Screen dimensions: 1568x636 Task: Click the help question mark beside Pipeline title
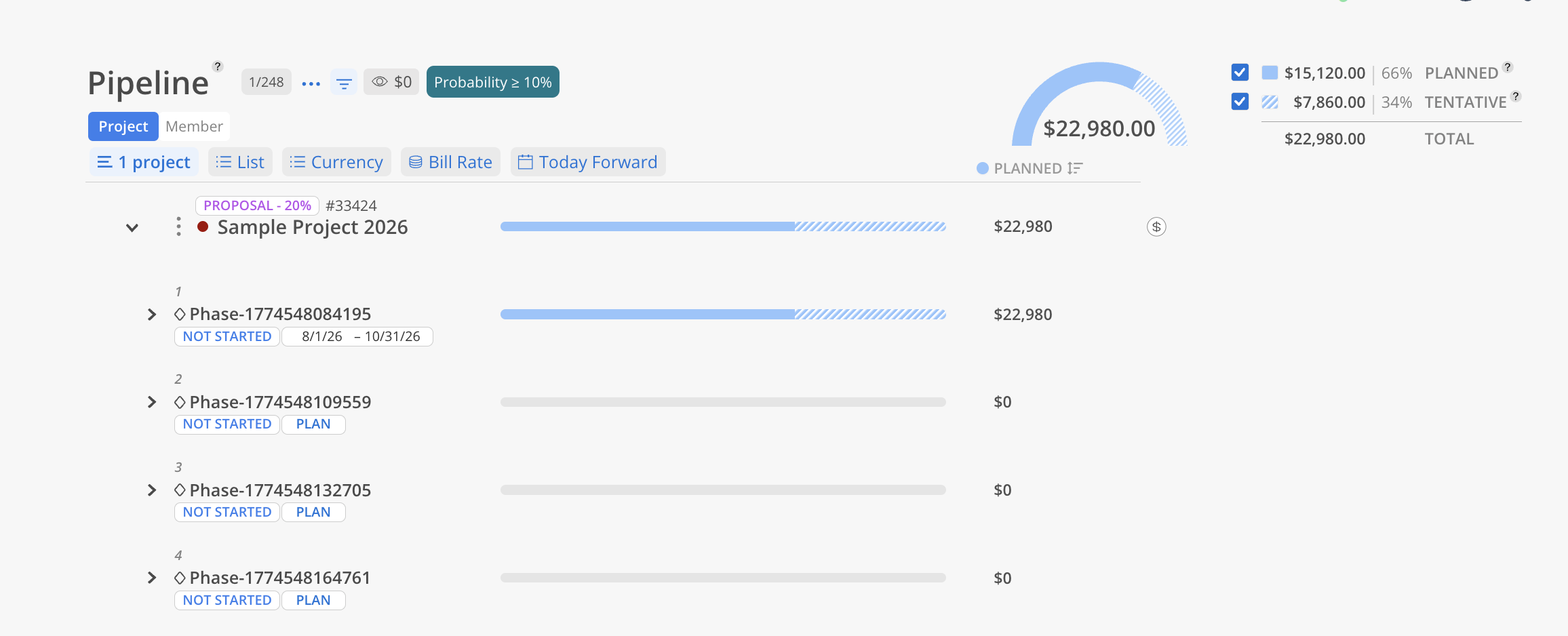pyautogui.click(x=218, y=66)
